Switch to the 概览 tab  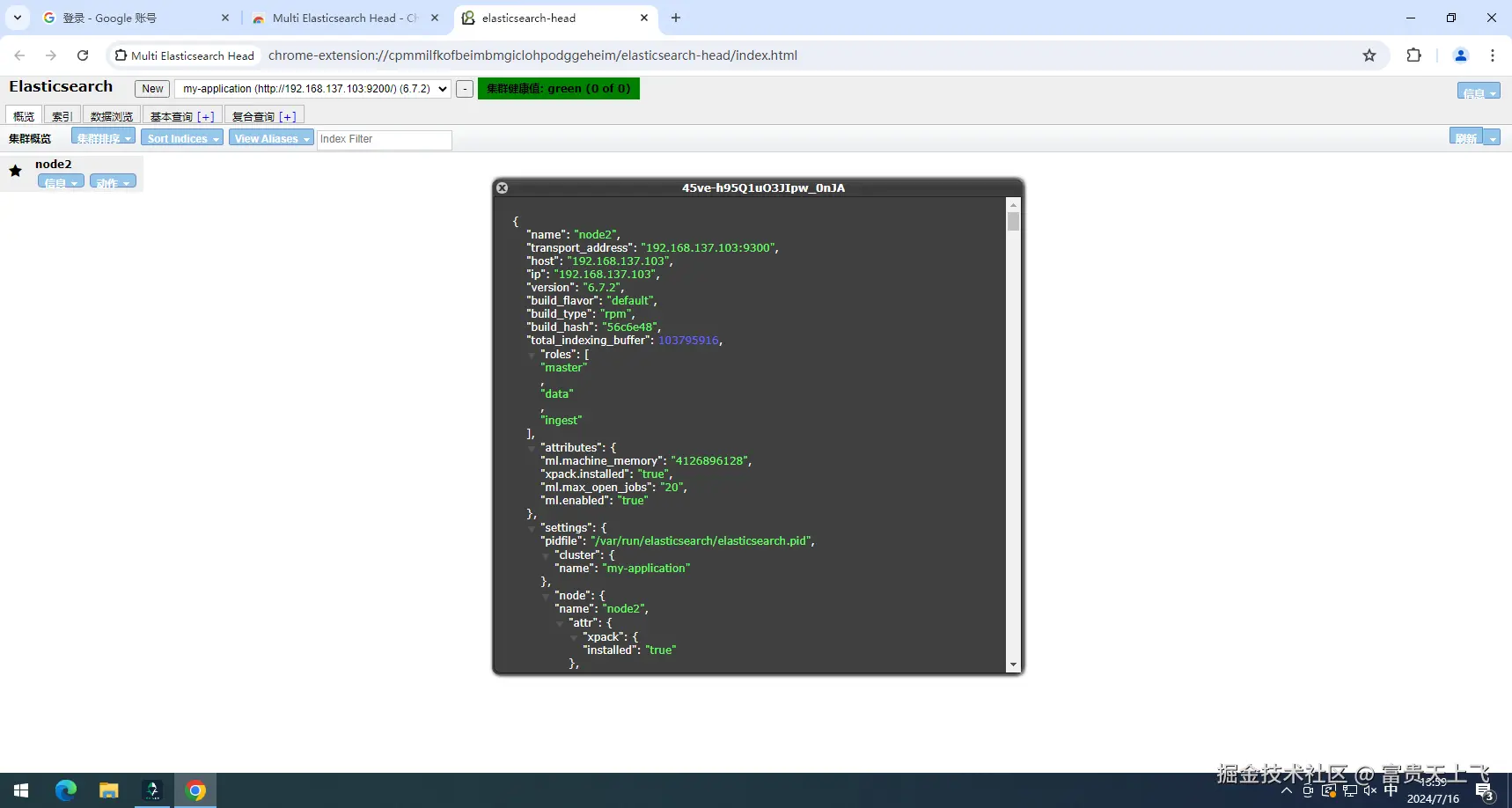point(24,116)
